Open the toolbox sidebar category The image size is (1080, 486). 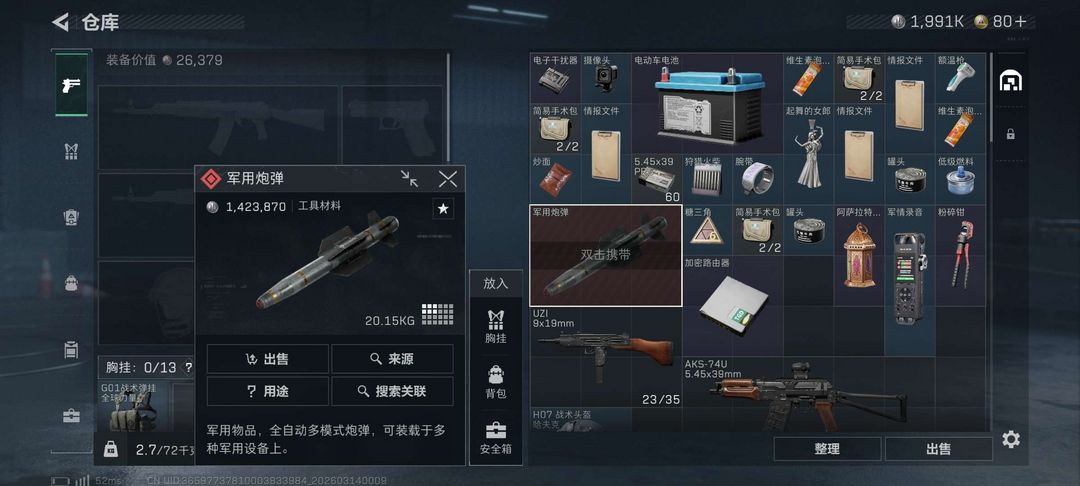71,416
